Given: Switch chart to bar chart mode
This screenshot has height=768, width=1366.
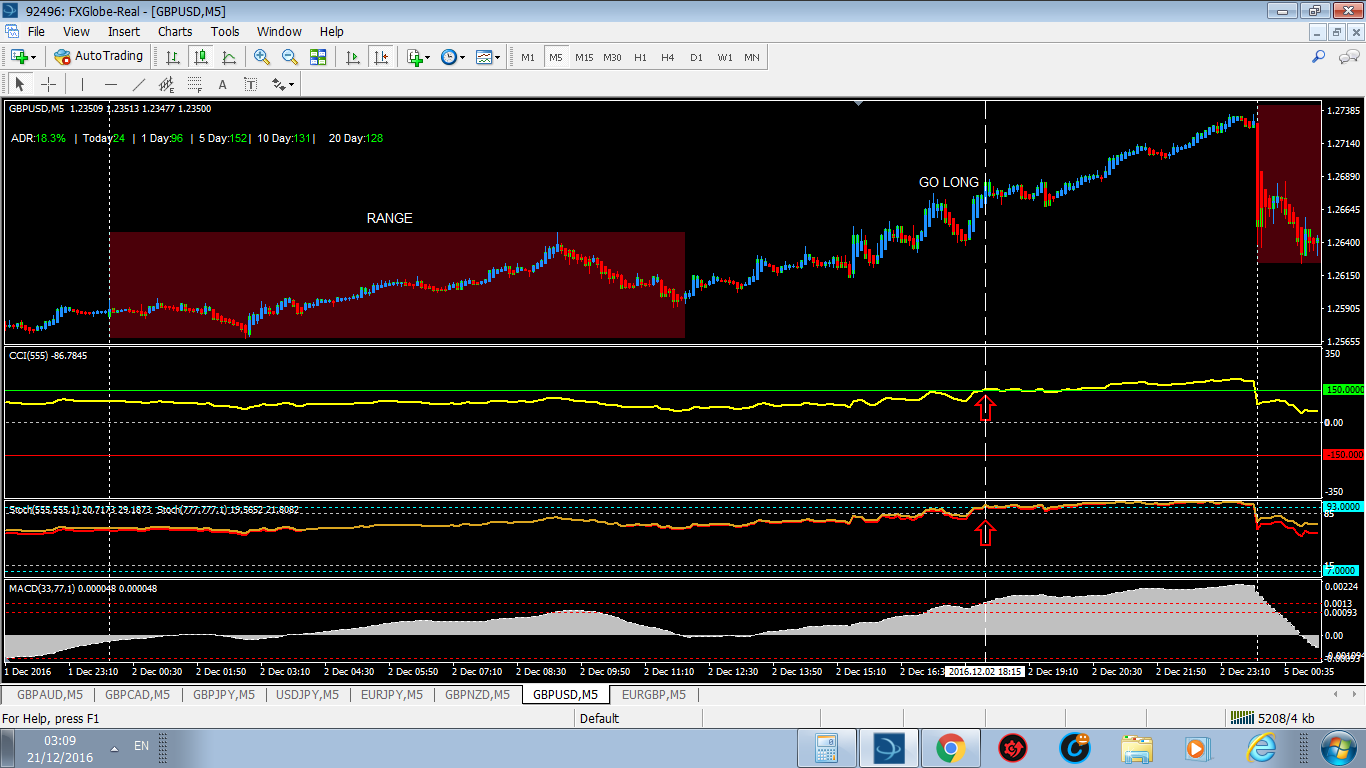Looking at the screenshot, I should tap(173, 57).
